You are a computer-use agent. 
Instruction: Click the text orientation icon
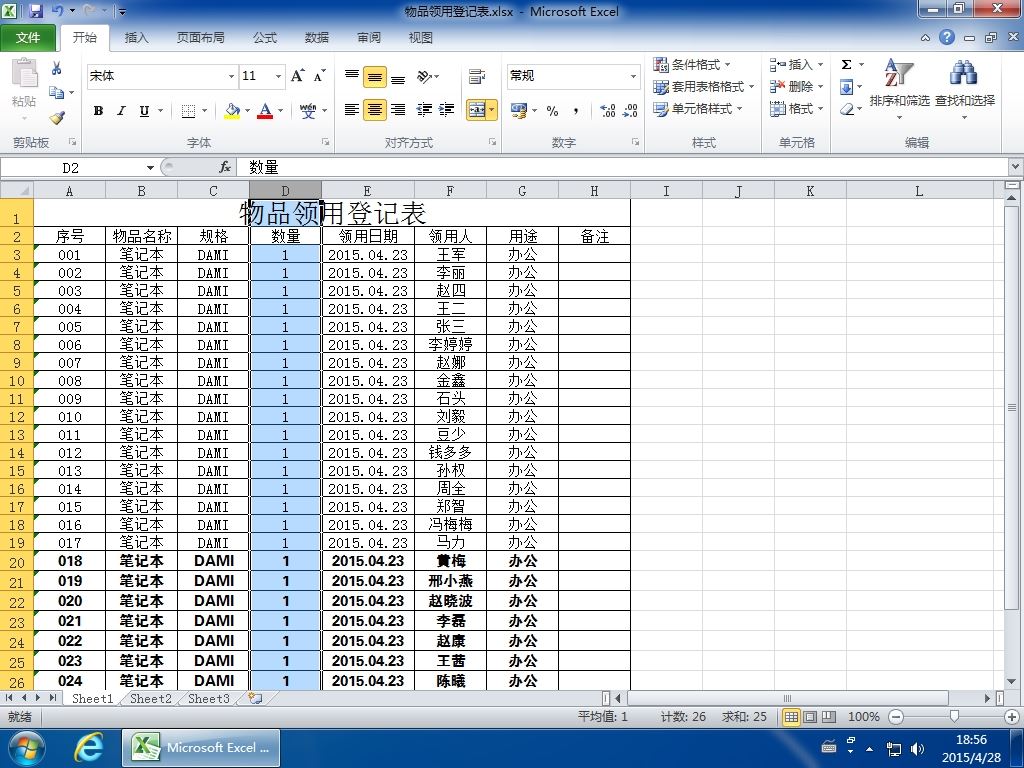pos(425,76)
